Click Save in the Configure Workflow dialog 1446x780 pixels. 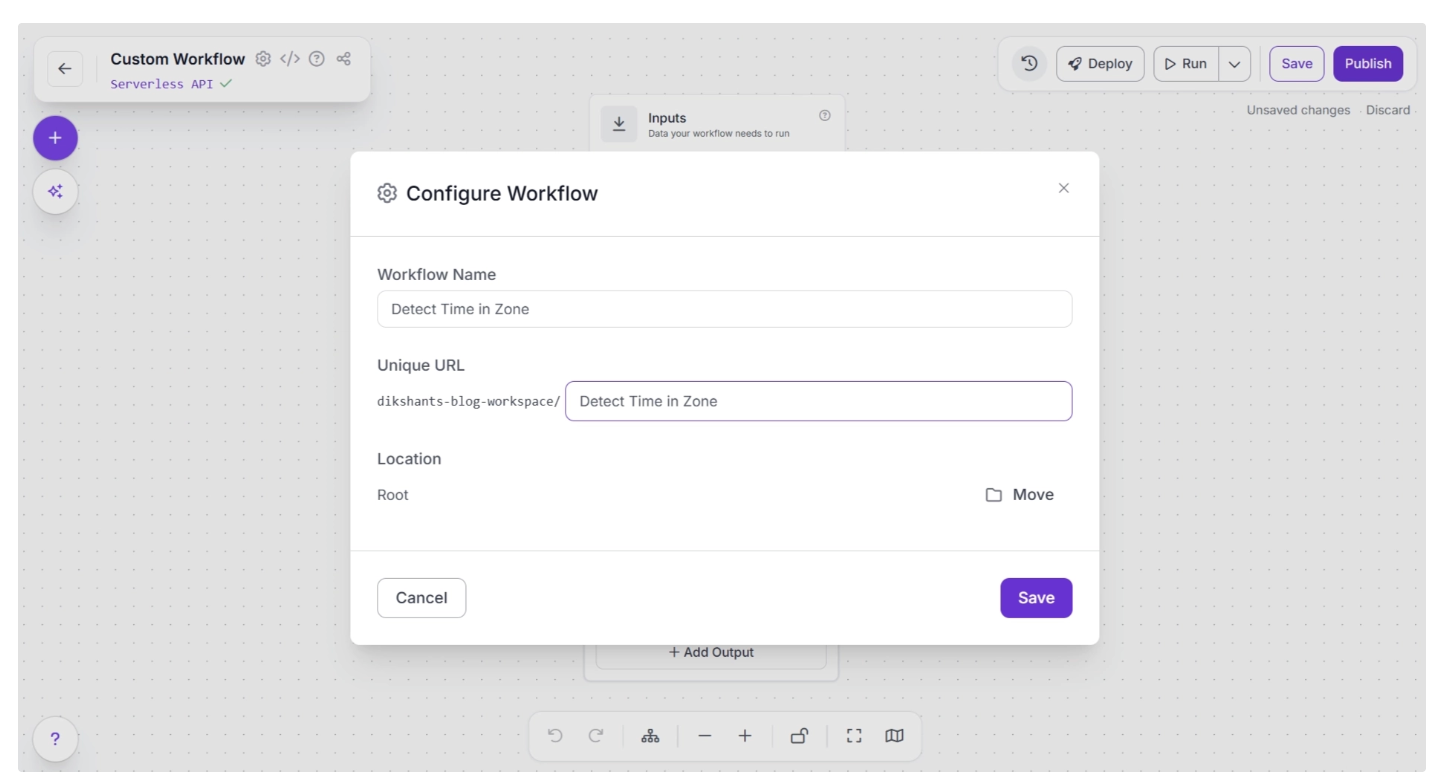(x=1035, y=598)
